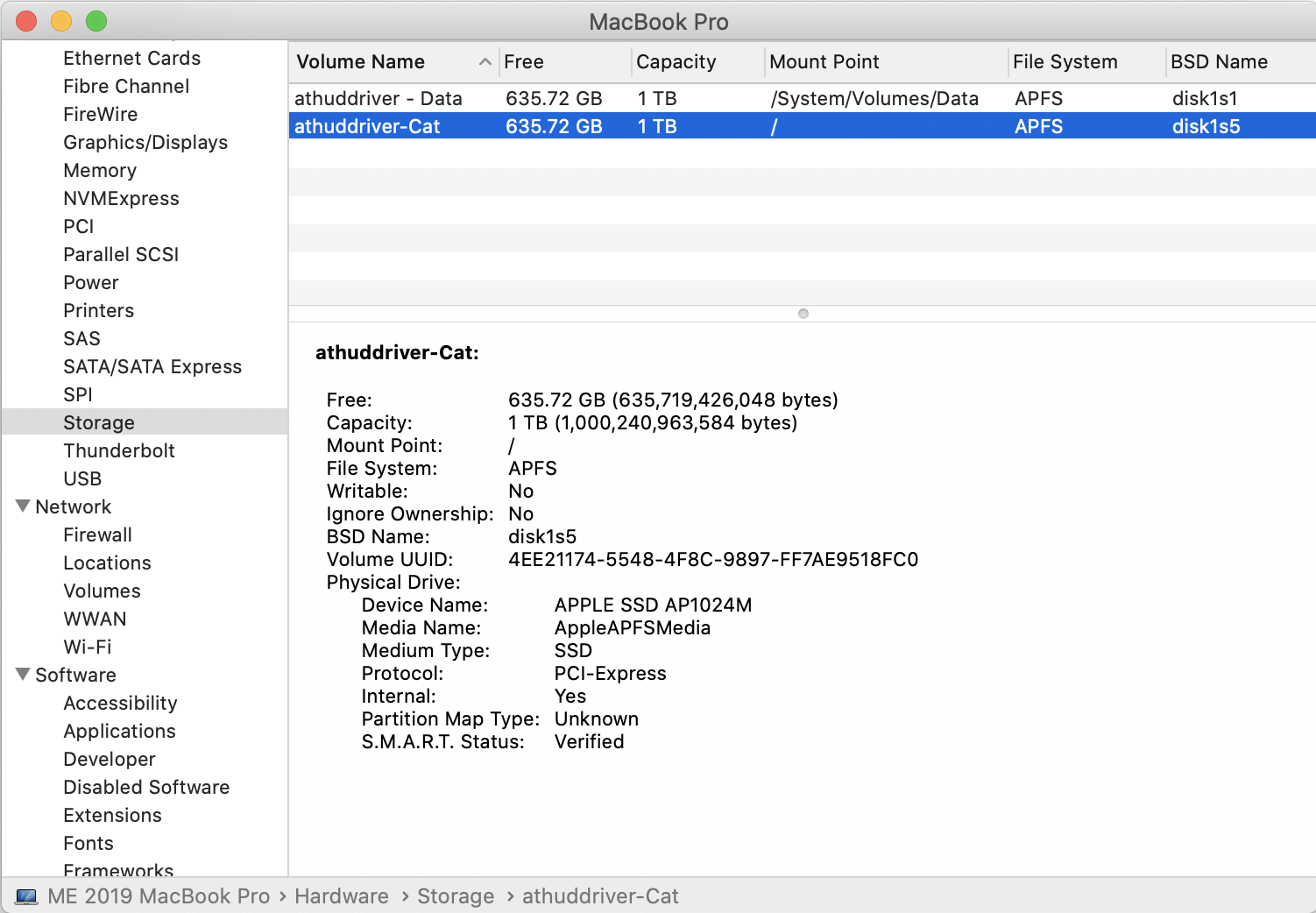Screen dimensions: 1316x913
Task: Click the disk1s1 BSD name cell
Action: coord(1205,98)
